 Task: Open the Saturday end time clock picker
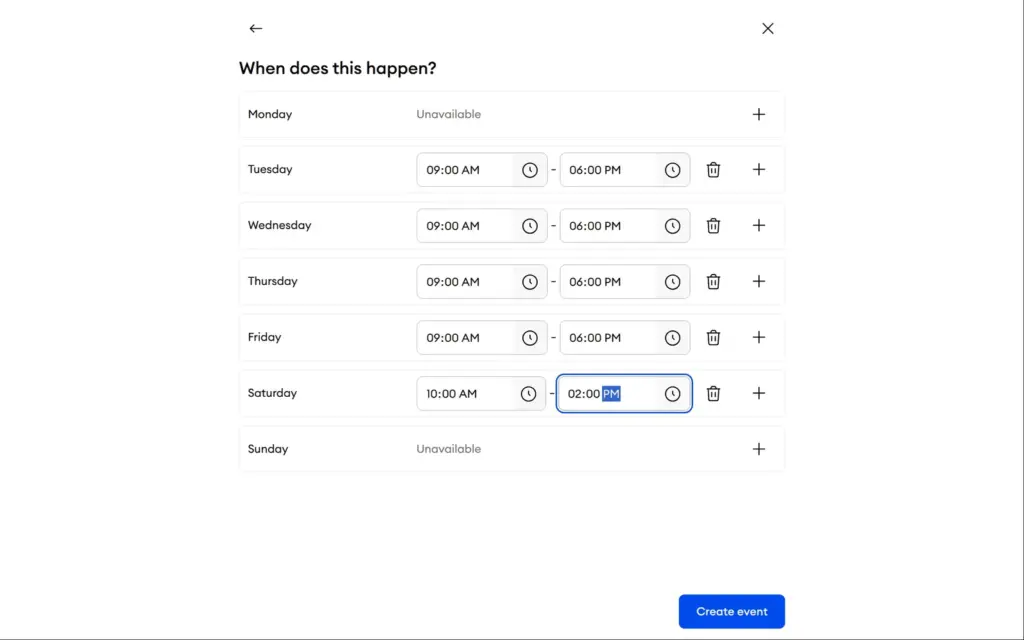672,393
